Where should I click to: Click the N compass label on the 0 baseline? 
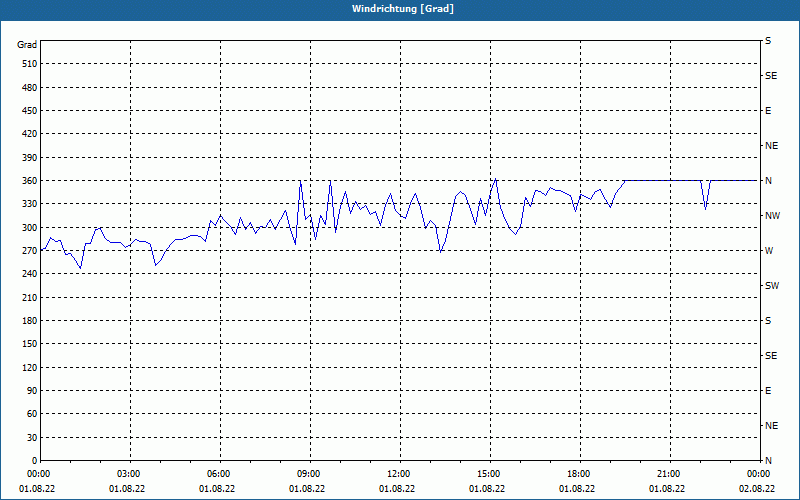click(768, 461)
